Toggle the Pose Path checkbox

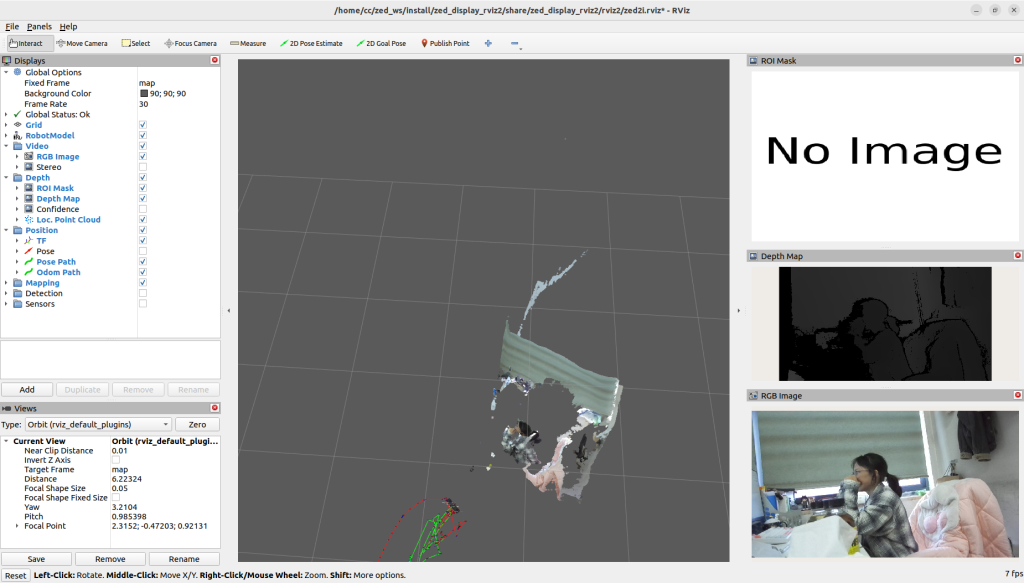coord(143,262)
